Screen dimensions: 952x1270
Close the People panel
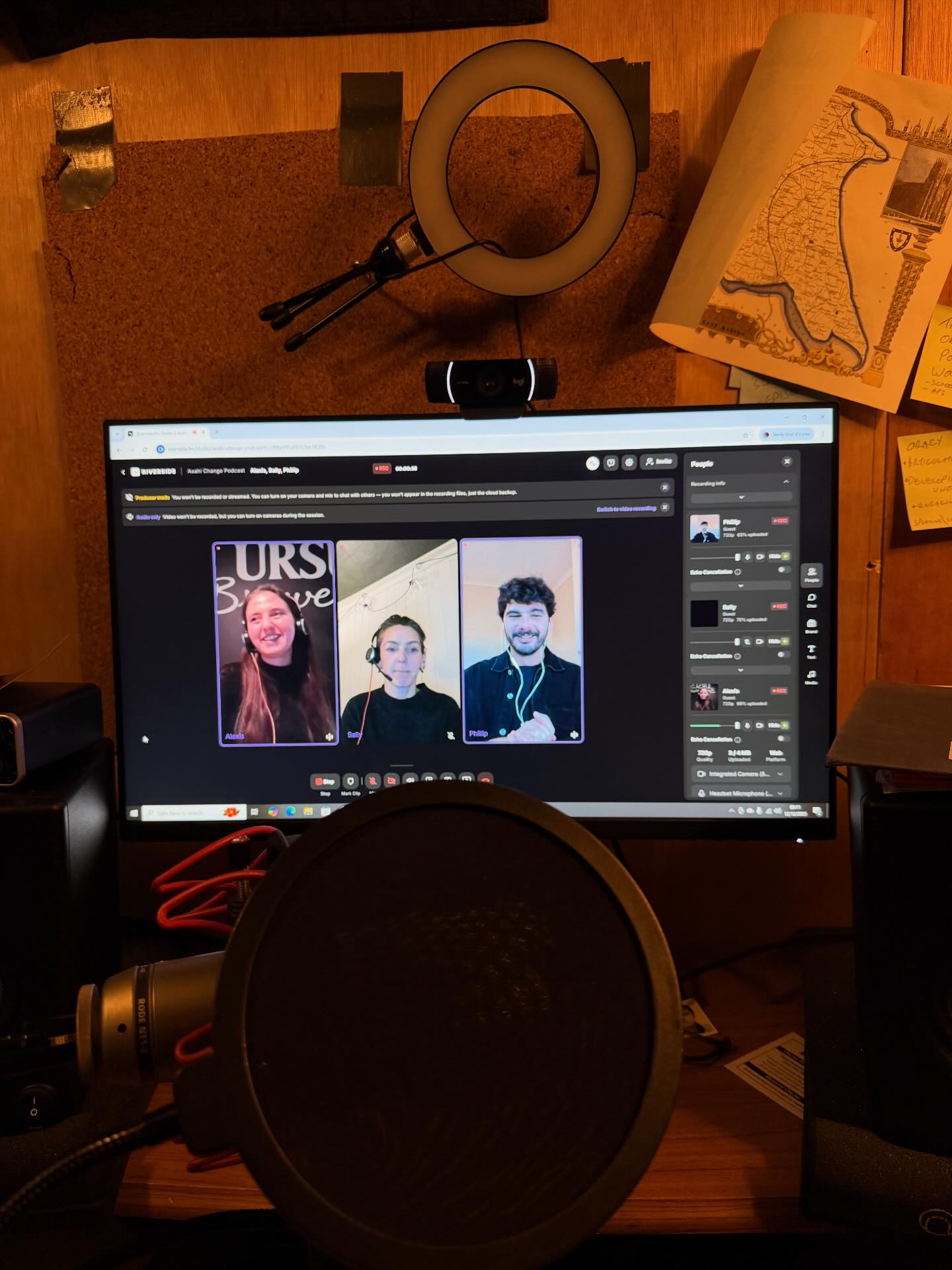pyautogui.click(x=787, y=461)
